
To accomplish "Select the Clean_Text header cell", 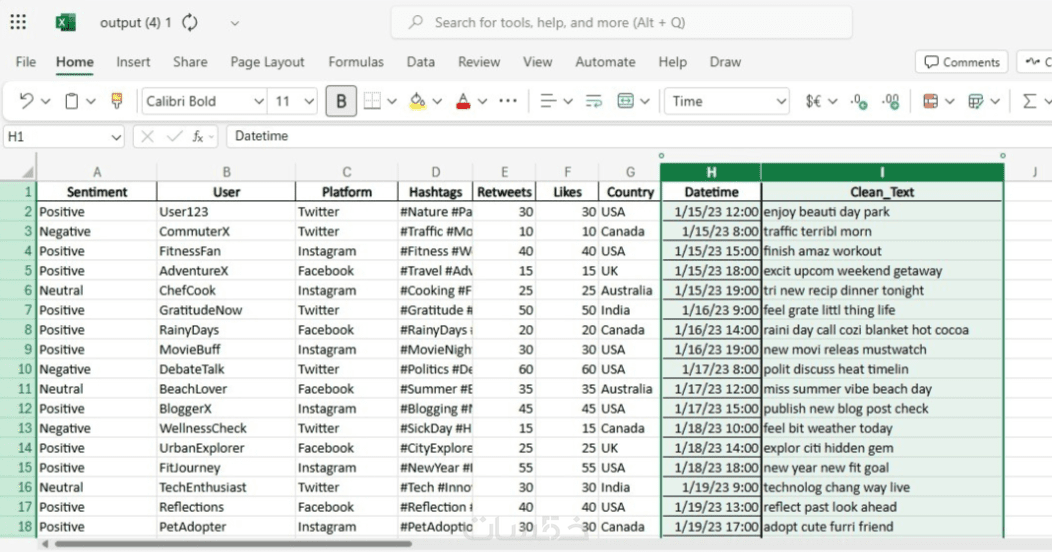I will click(x=882, y=192).
